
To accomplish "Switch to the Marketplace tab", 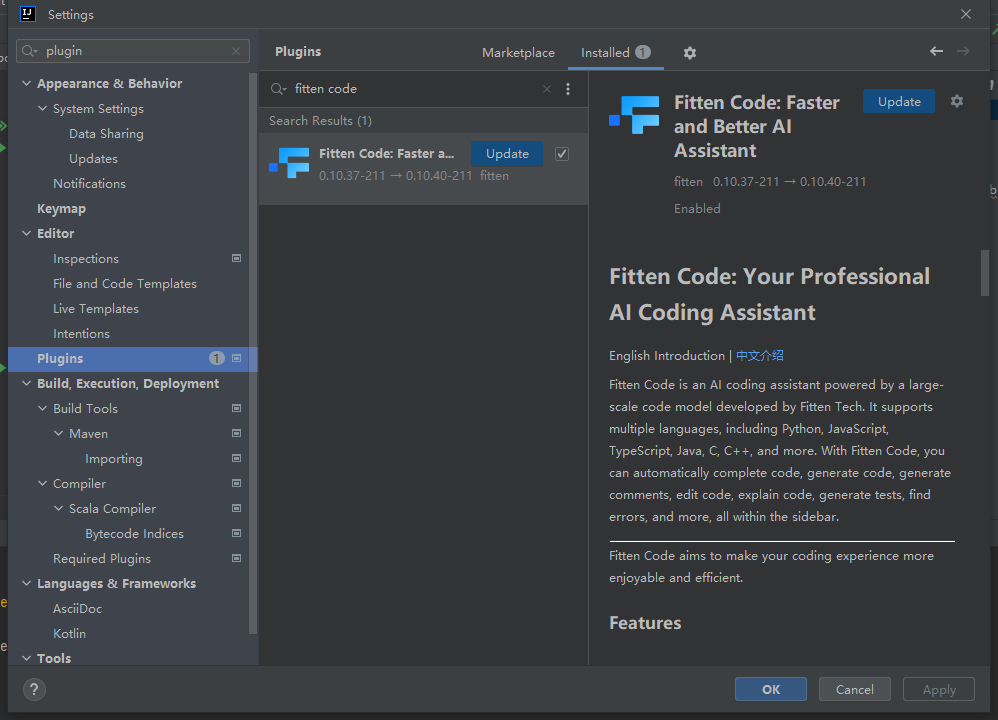I will pos(518,53).
